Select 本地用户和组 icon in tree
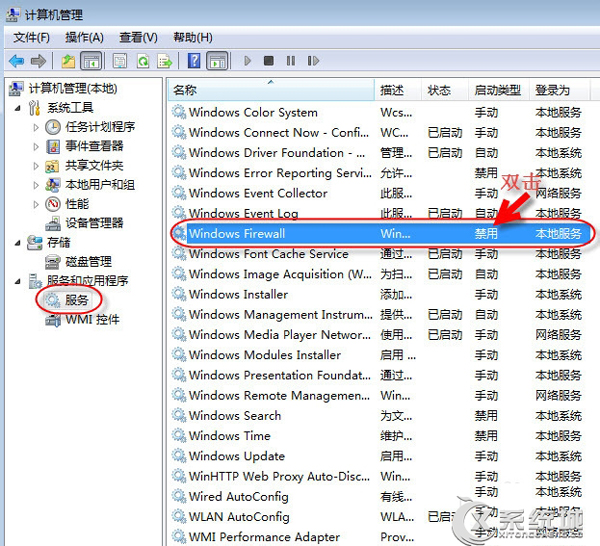The image size is (600, 546). 52,185
